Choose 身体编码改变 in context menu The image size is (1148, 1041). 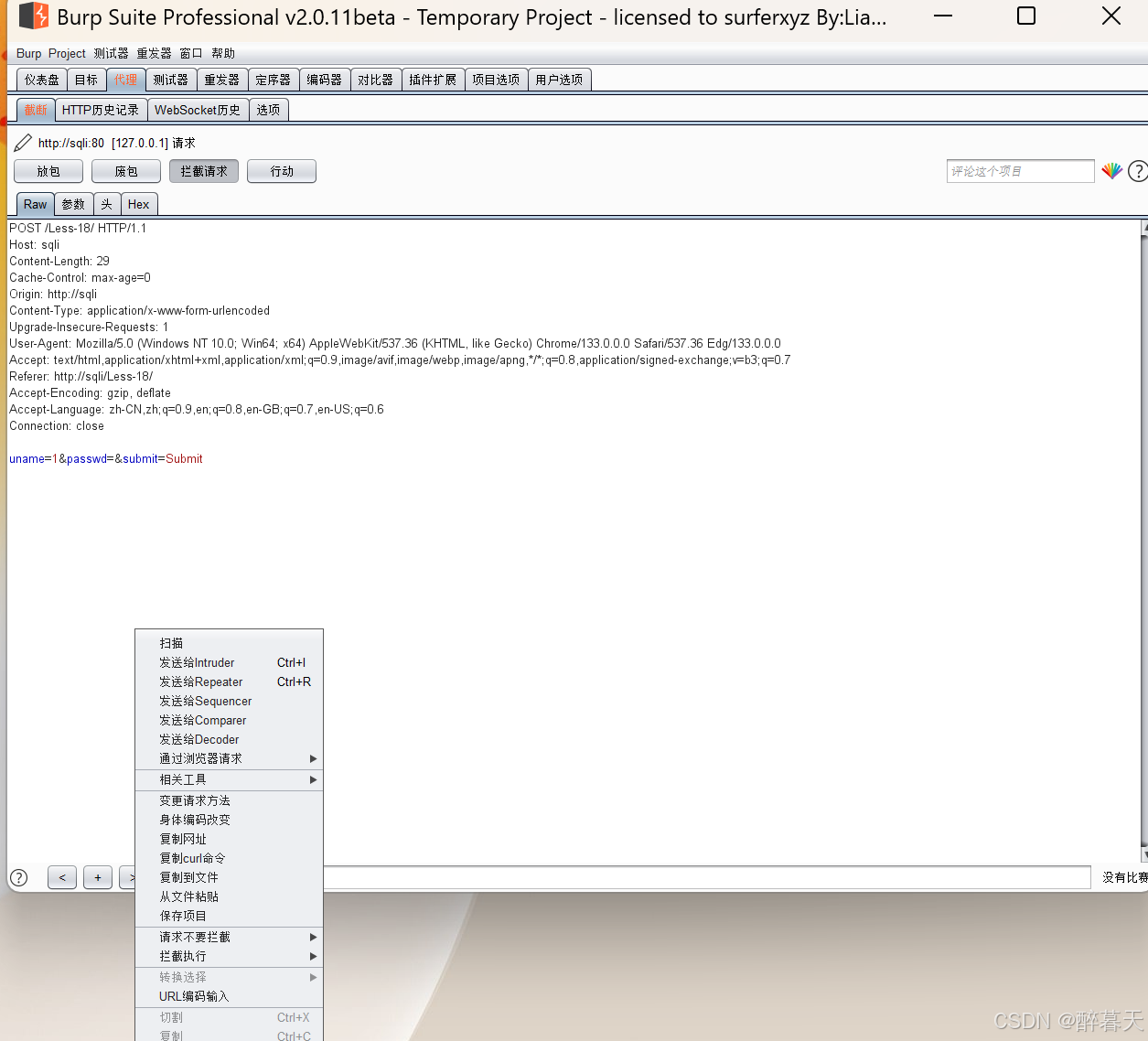click(x=229, y=820)
